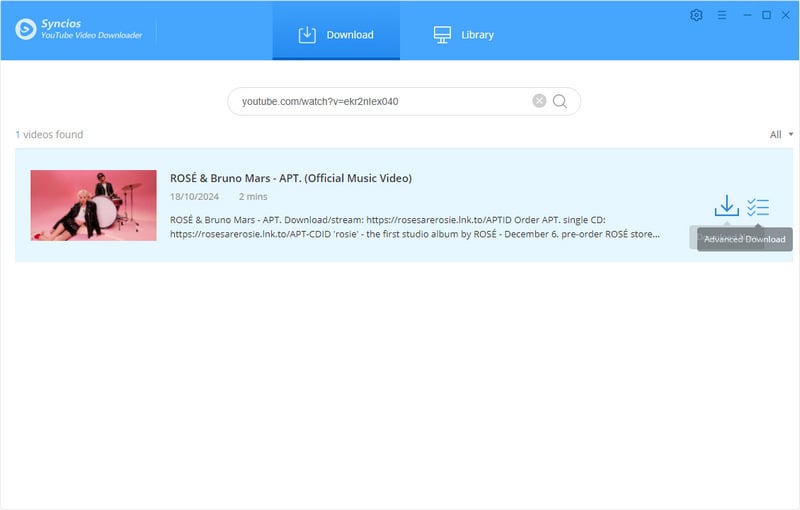Open settings gear icon
The height and width of the screenshot is (510, 800).
[x=696, y=15]
